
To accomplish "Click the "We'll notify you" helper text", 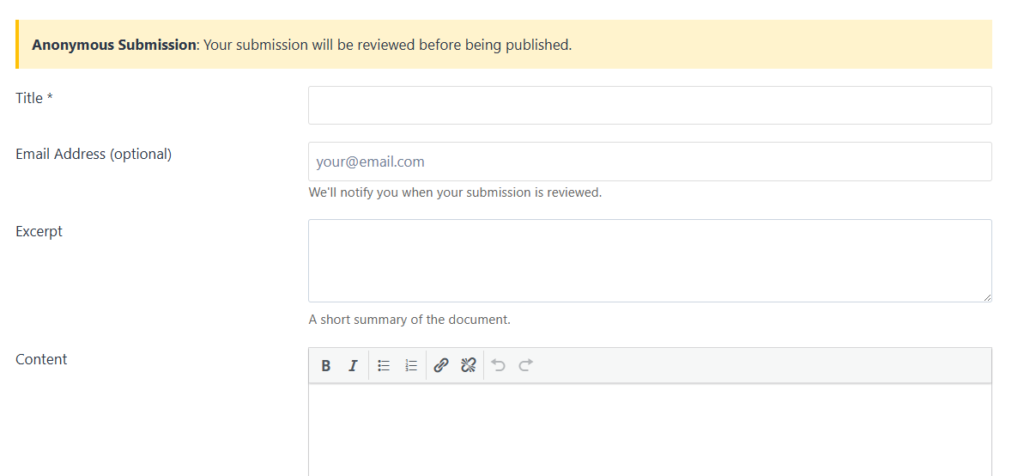I will point(455,193).
